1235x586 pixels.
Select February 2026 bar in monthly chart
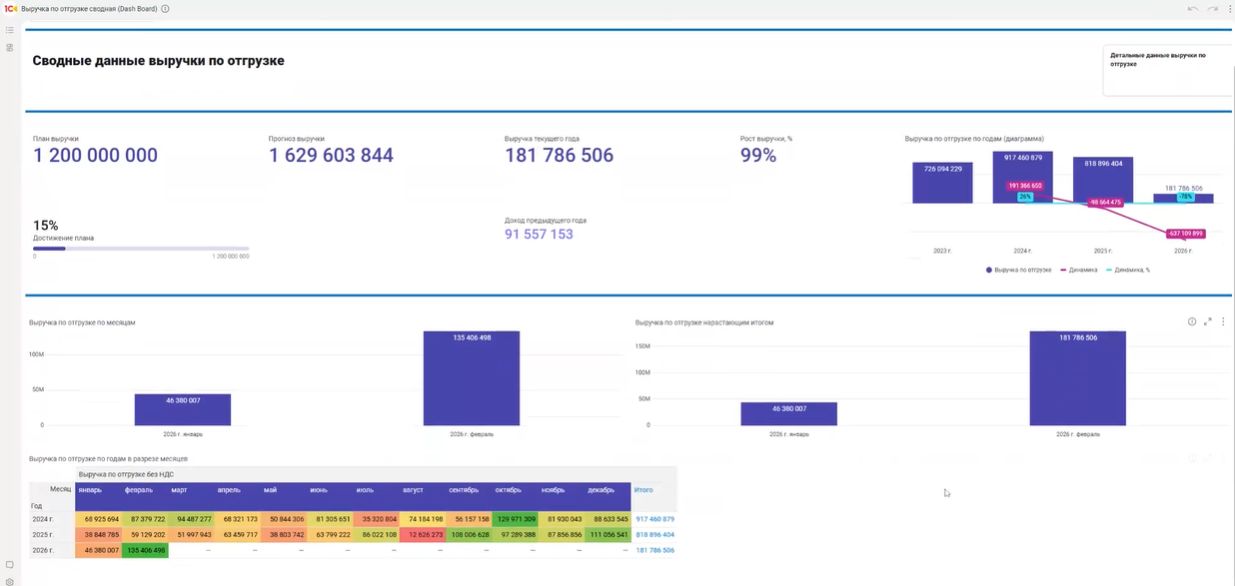point(471,378)
